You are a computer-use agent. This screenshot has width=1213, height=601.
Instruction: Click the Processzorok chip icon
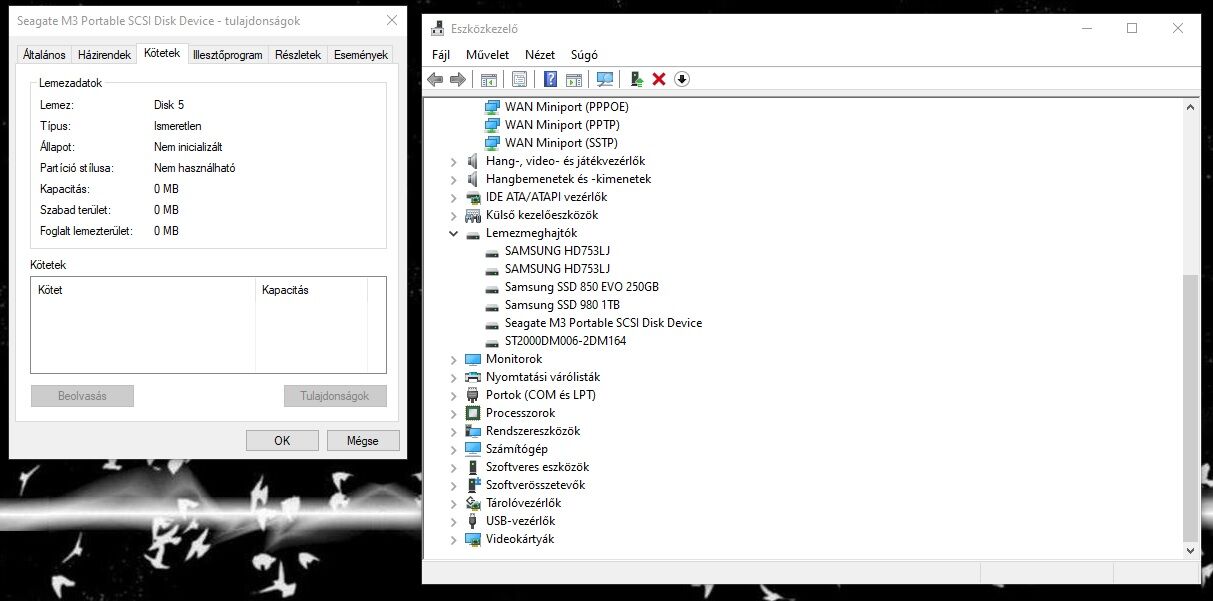pyautogui.click(x=473, y=413)
